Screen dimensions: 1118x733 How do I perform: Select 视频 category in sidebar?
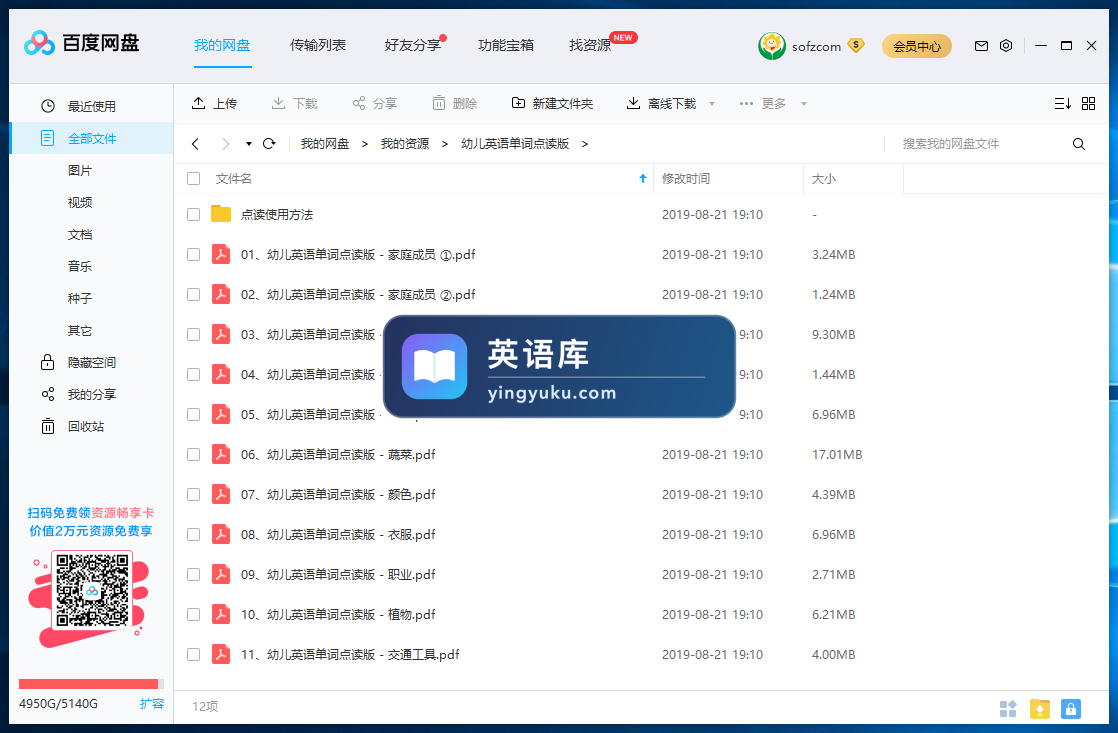[x=80, y=203]
